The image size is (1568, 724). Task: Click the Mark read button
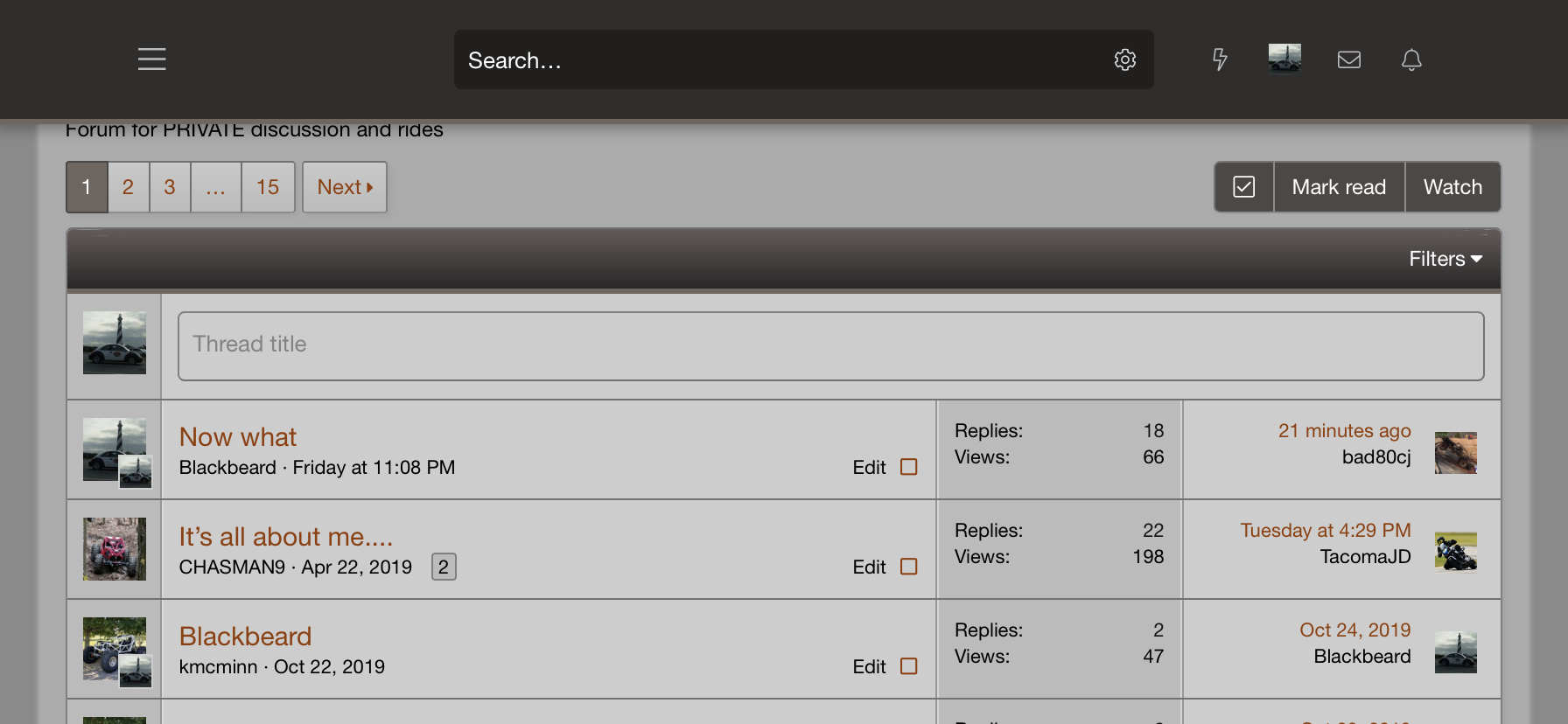1339,187
